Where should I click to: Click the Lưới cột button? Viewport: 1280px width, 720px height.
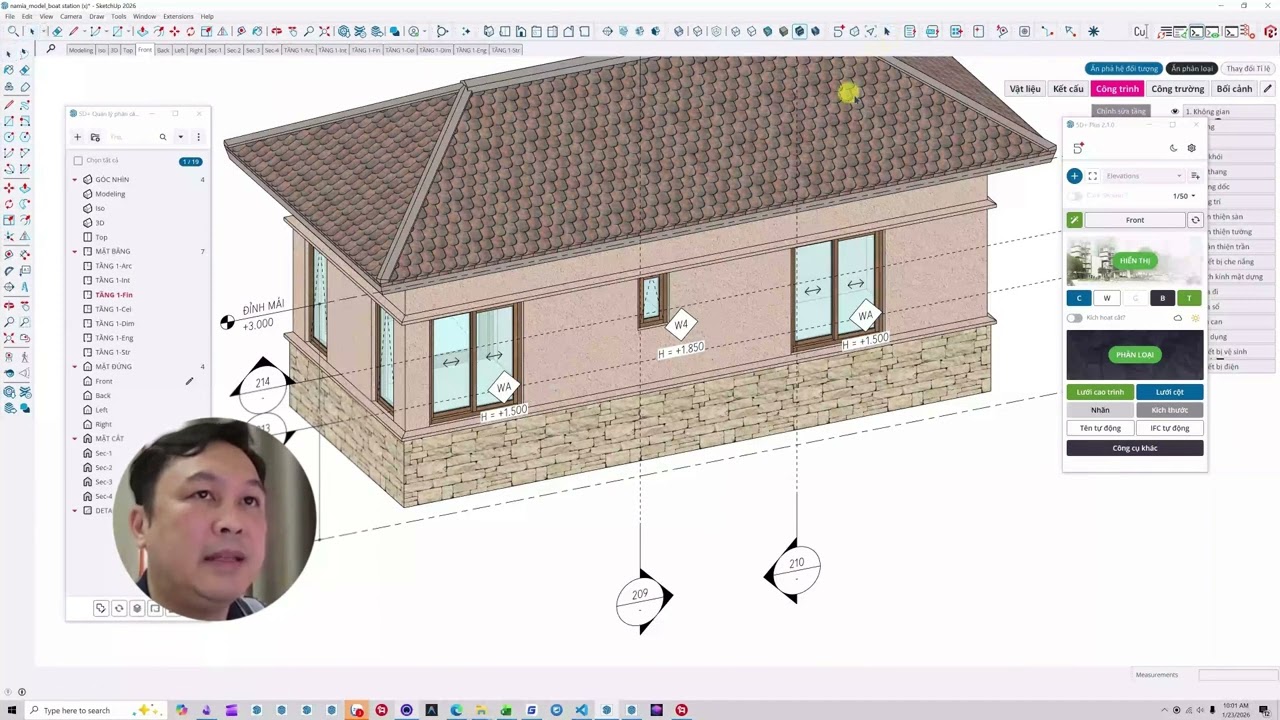(1169, 392)
